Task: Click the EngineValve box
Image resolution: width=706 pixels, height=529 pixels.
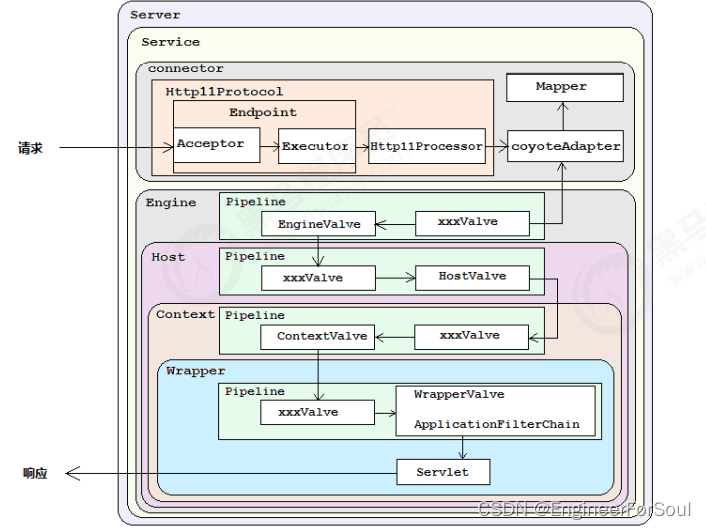Action: (318, 224)
